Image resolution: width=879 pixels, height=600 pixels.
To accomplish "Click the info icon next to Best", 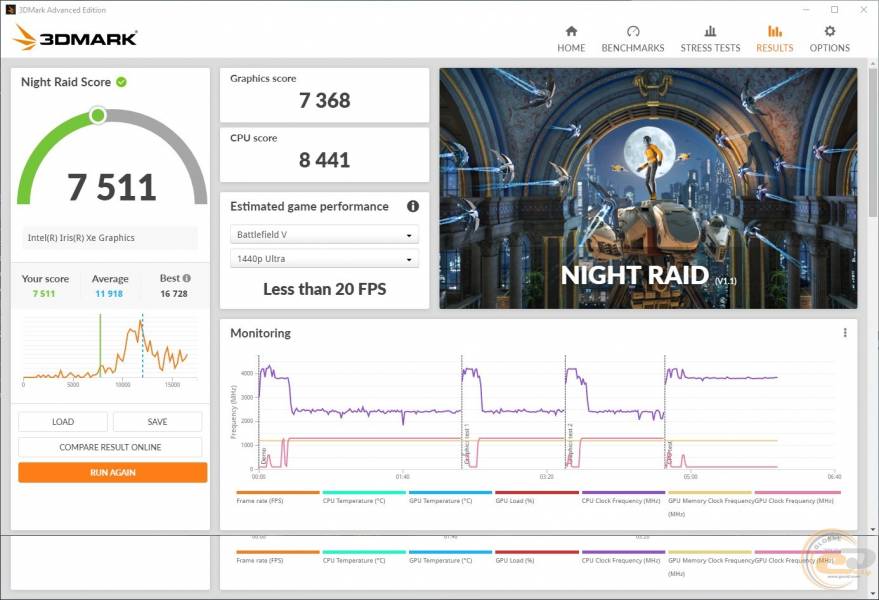I will (x=187, y=278).
